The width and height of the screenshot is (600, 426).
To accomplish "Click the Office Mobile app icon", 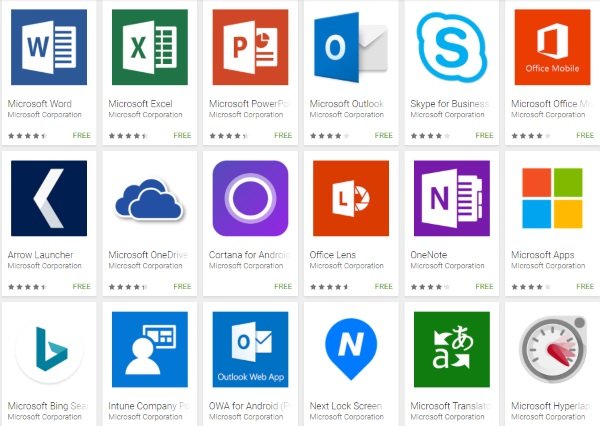I will (x=552, y=47).
